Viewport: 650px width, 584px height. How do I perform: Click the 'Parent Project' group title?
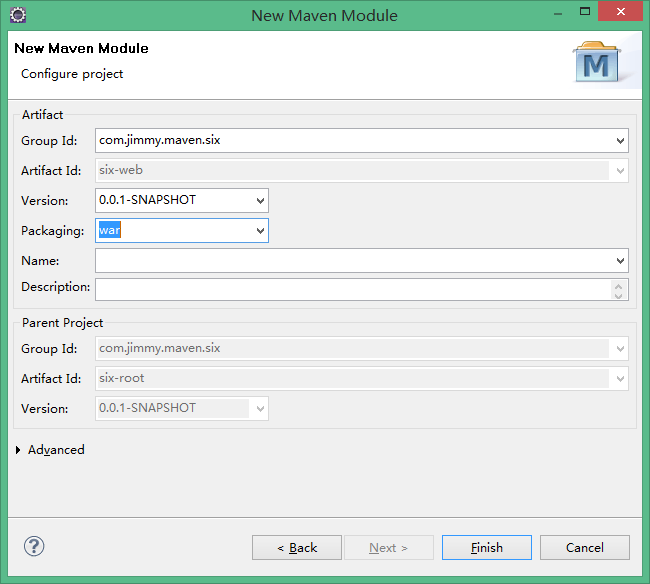click(x=62, y=323)
